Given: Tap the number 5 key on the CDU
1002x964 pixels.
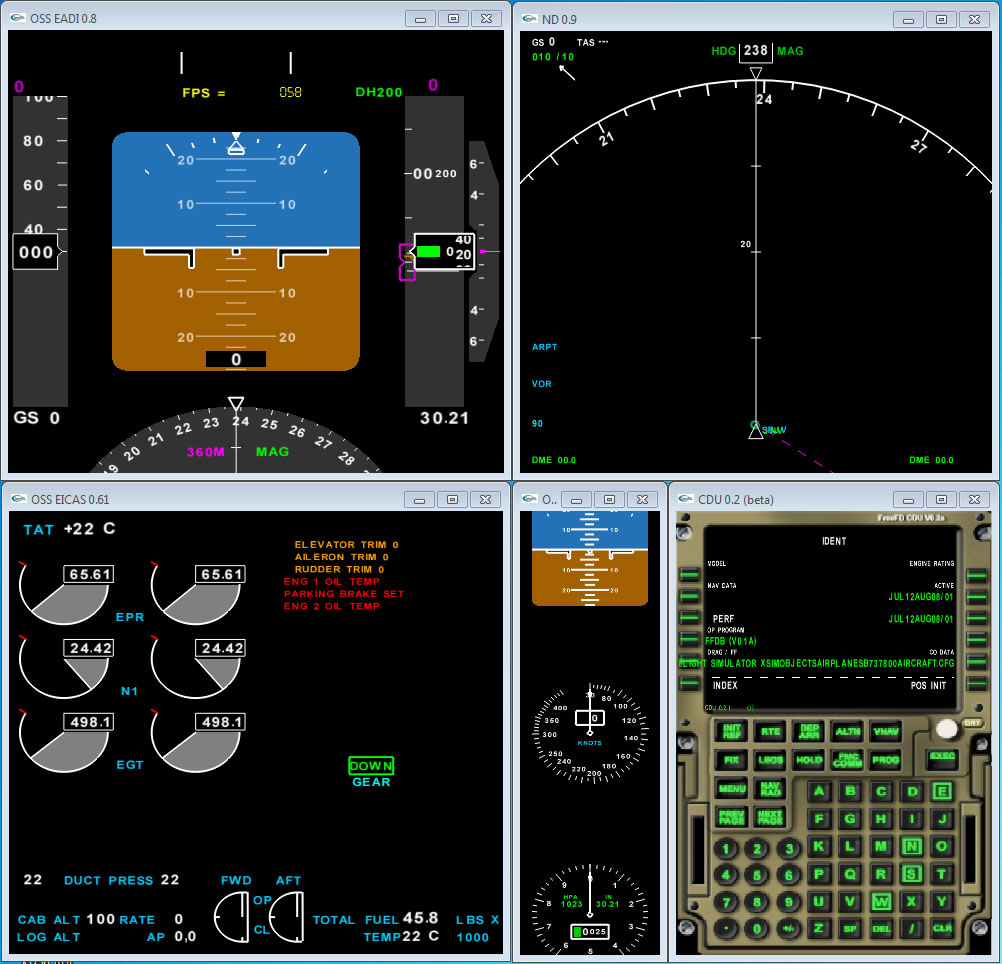Looking at the screenshot, I should click(x=757, y=875).
